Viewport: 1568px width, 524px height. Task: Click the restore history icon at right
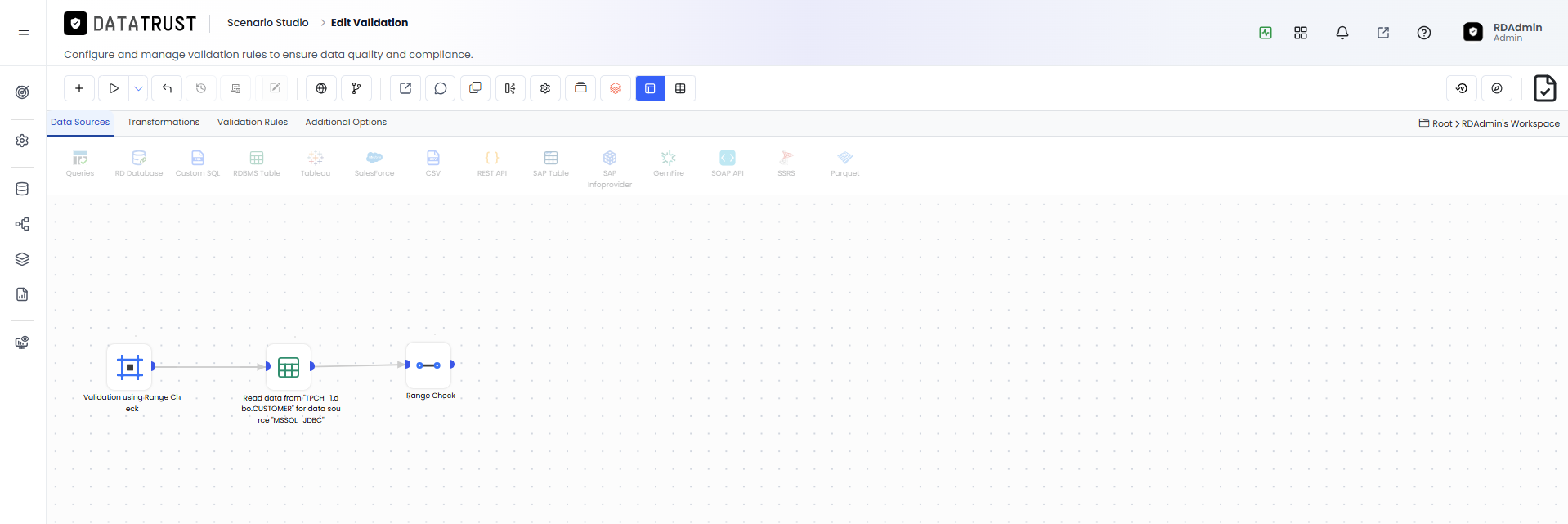pos(1462,88)
